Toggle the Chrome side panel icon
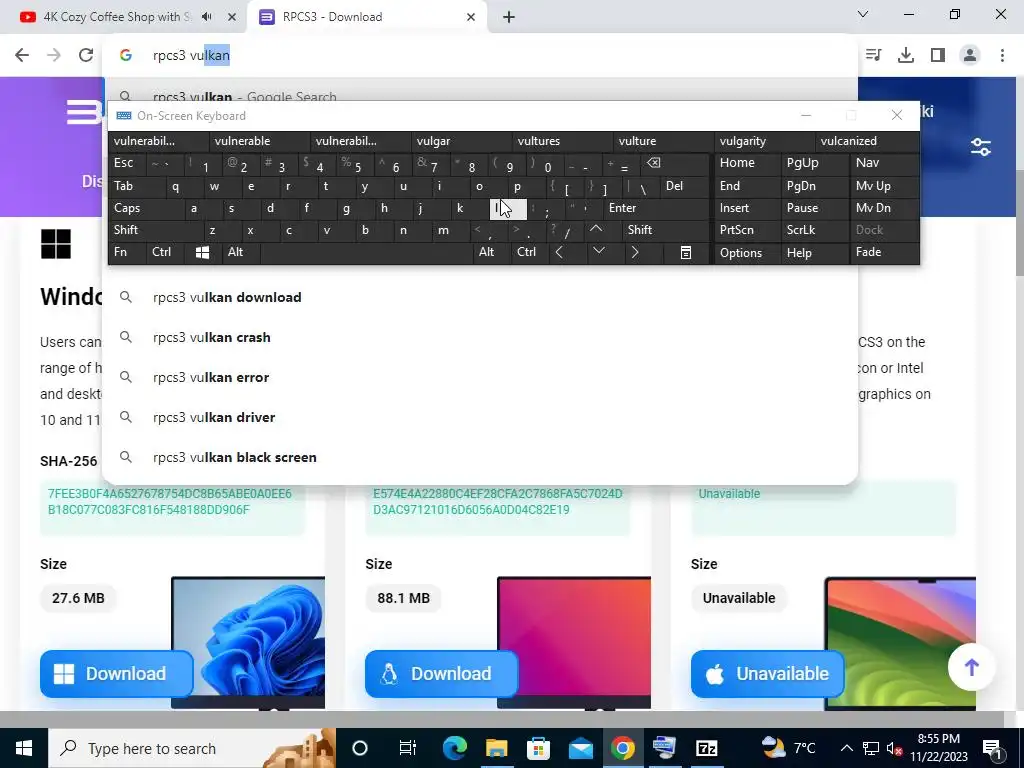Viewport: 1024px width, 768px height. click(x=938, y=56)
